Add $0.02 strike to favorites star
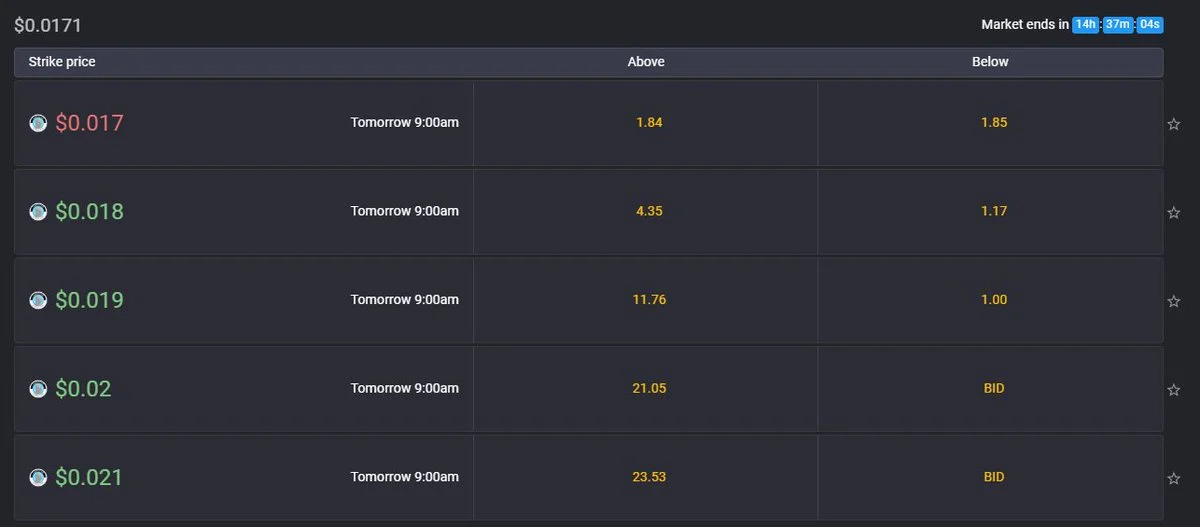1200x527 pixels. (x=1174, y=390)
